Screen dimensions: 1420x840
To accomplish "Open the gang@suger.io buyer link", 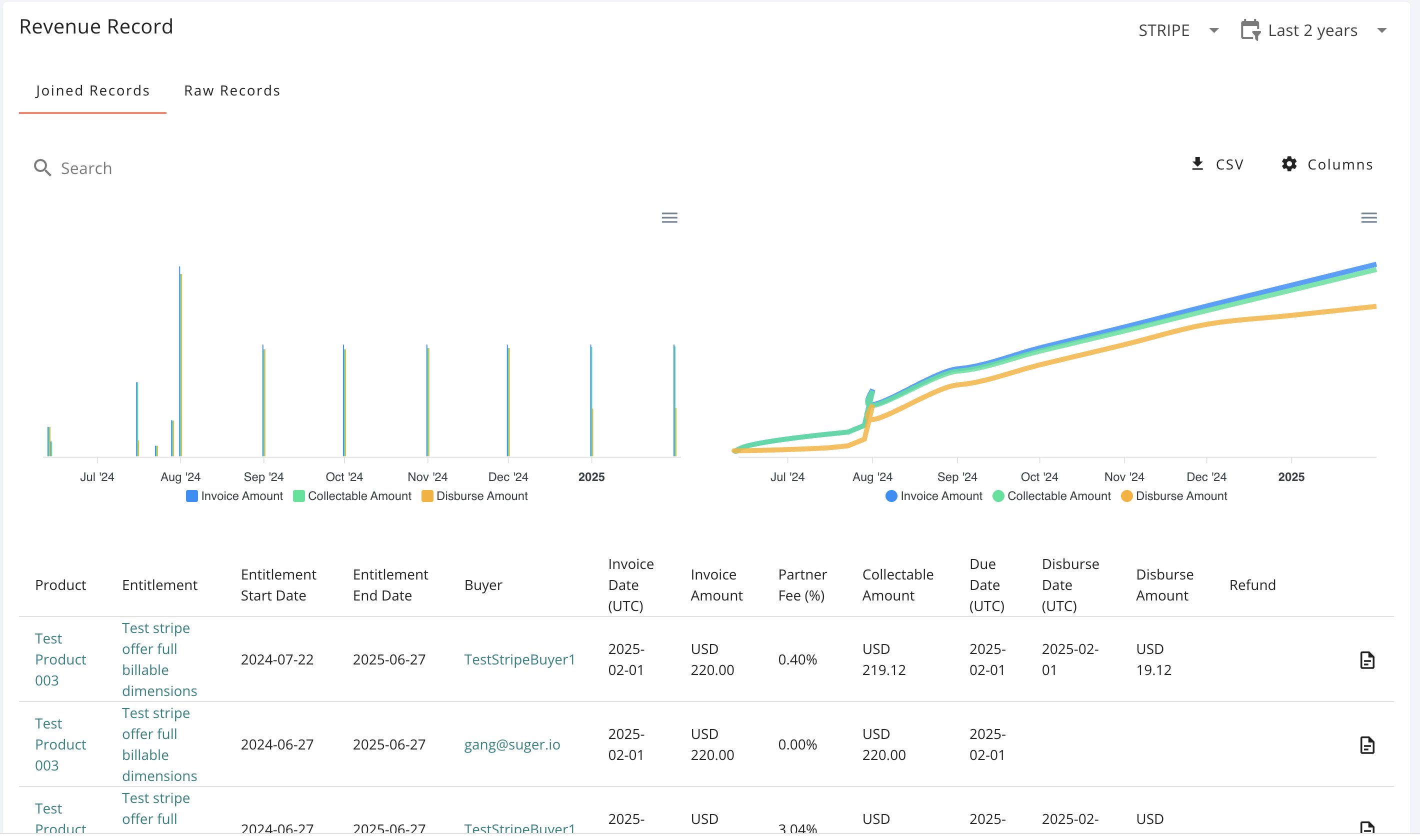I will click(511, 744).
